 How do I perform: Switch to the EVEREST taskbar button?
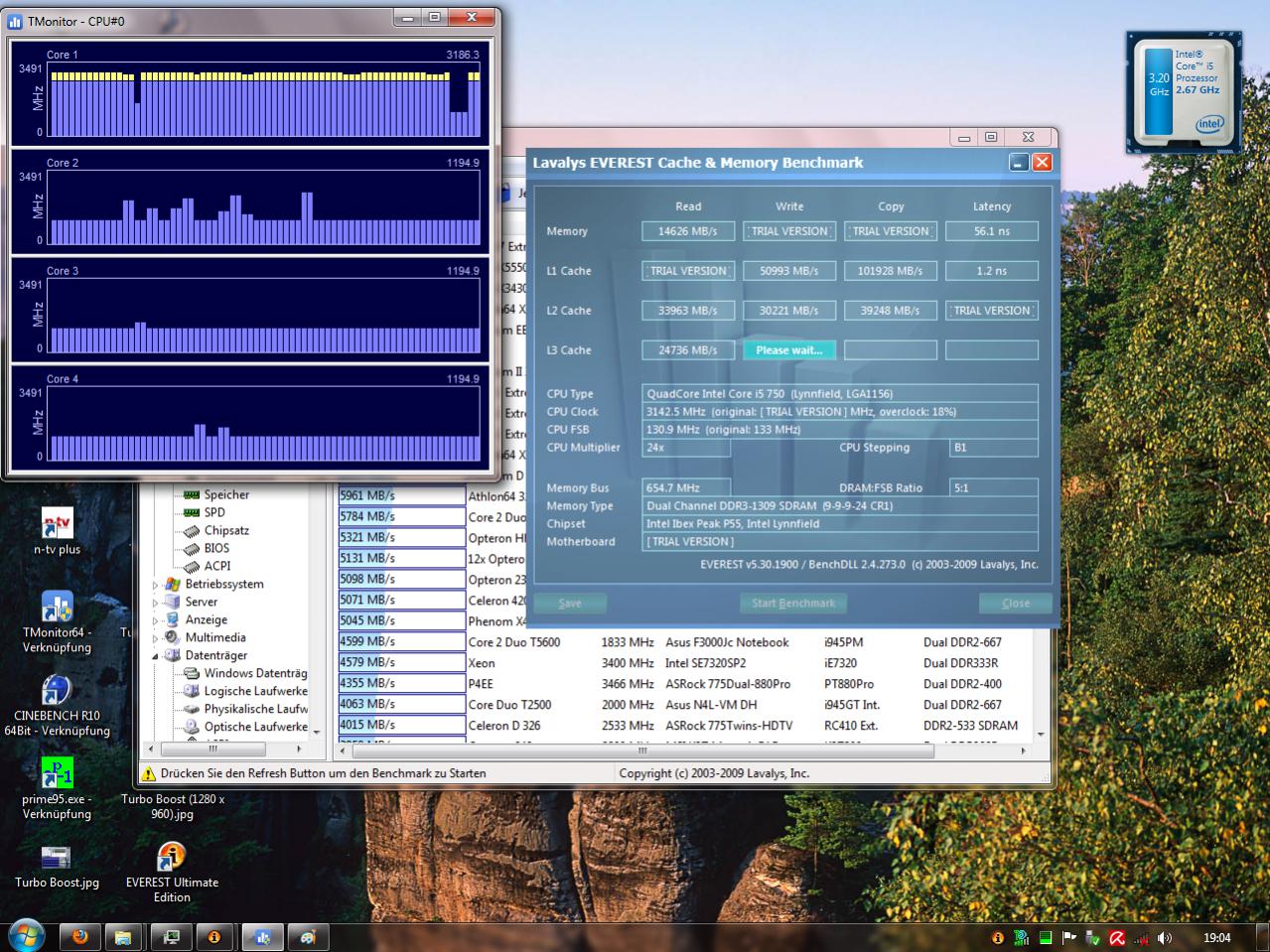click(215, 936)
